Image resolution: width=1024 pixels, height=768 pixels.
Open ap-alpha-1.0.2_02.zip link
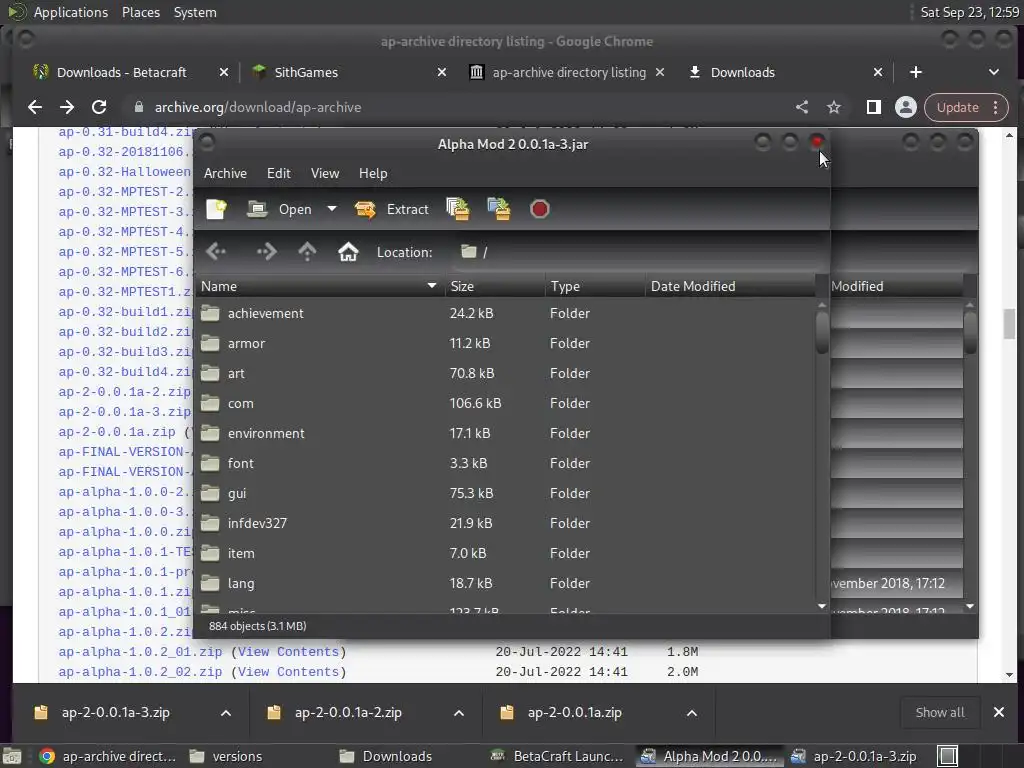140,672
